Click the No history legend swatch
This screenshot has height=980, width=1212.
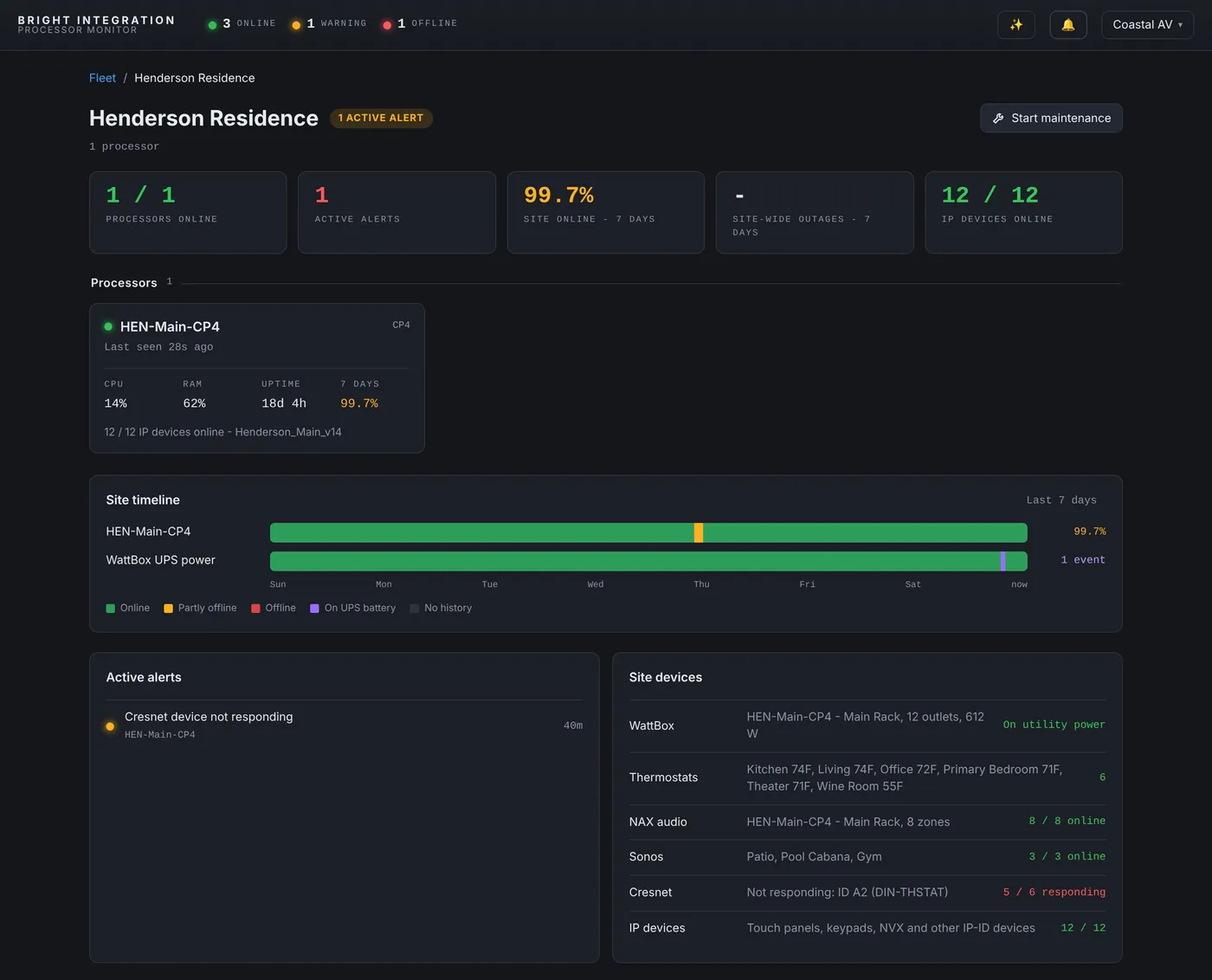[x=415, y=609]
